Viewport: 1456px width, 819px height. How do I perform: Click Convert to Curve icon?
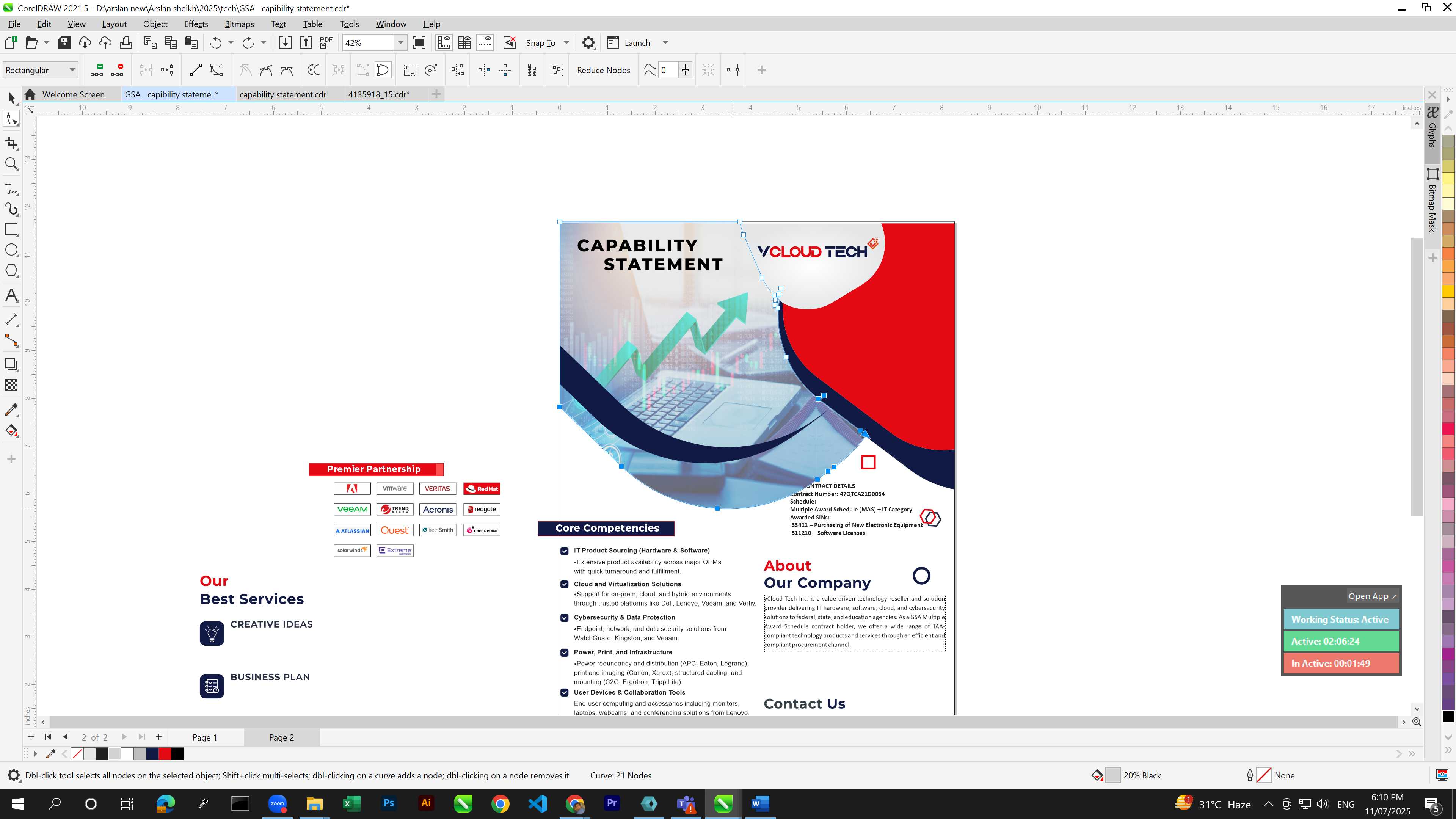(217, 70)
